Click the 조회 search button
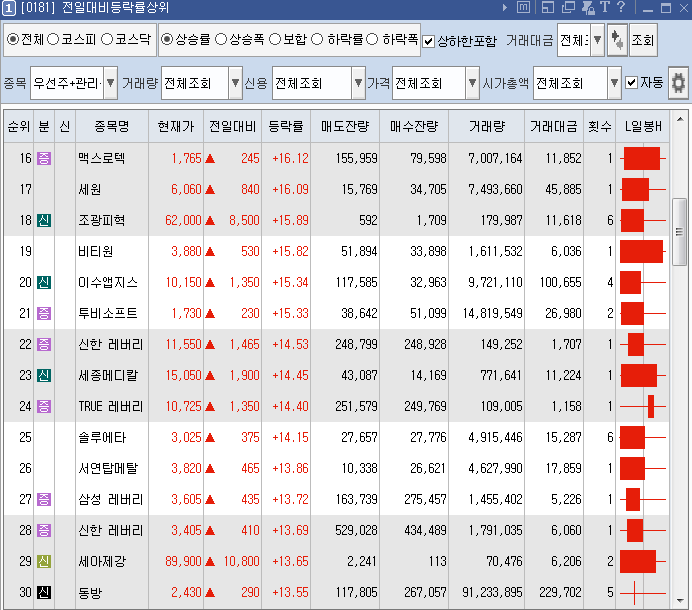Image resolution: width=692 pixels, height=610 pixels. 643,40
